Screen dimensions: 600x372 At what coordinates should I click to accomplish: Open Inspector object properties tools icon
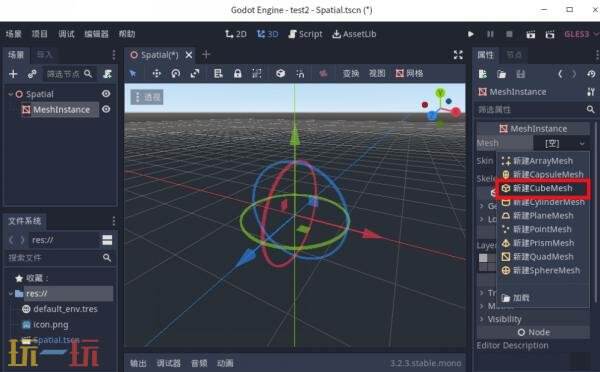(x=591, y=92)
